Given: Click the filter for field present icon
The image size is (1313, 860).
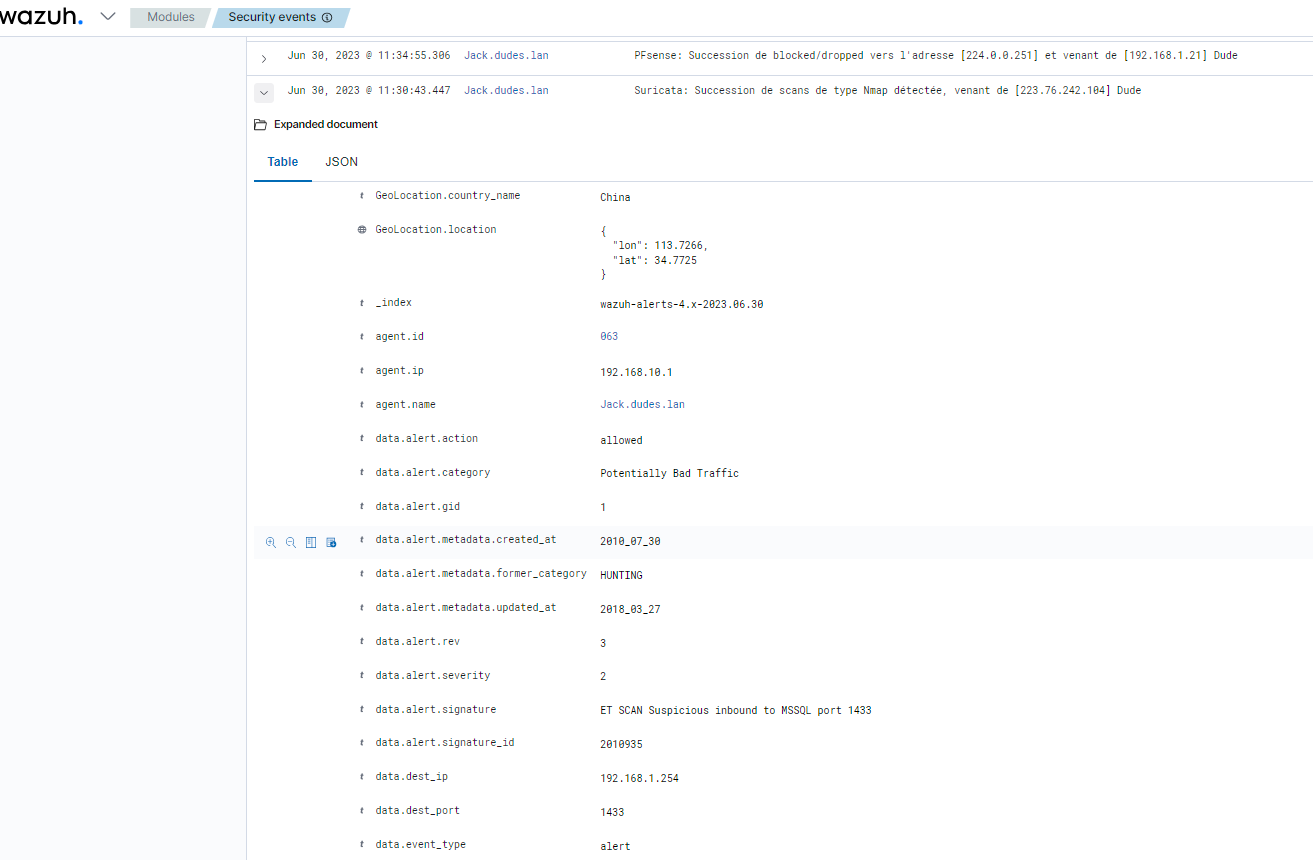Looking at the screenshot, I should point(331,542).
